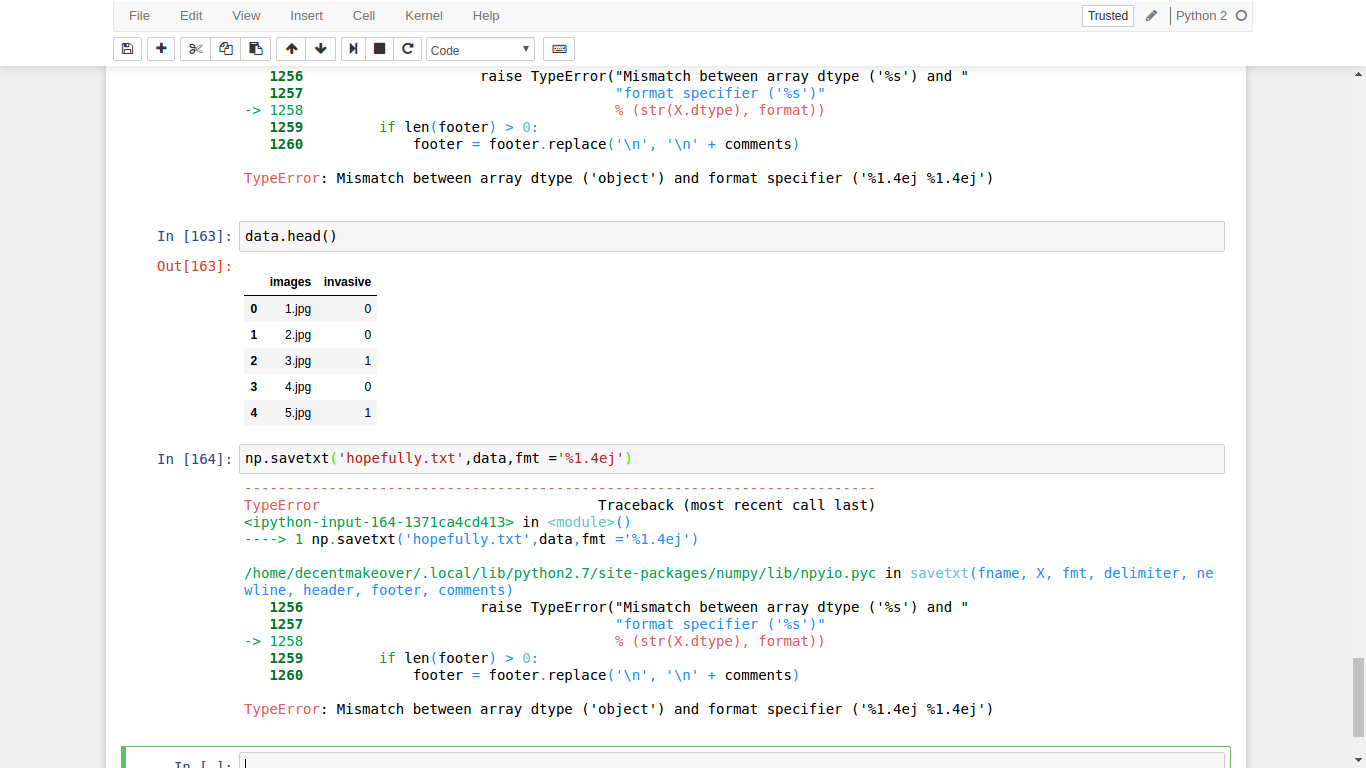Click the Trusted notebook button
The width and height of the screenshot is (1366, 768).
pyautogui.click(x=1107, y=16)
